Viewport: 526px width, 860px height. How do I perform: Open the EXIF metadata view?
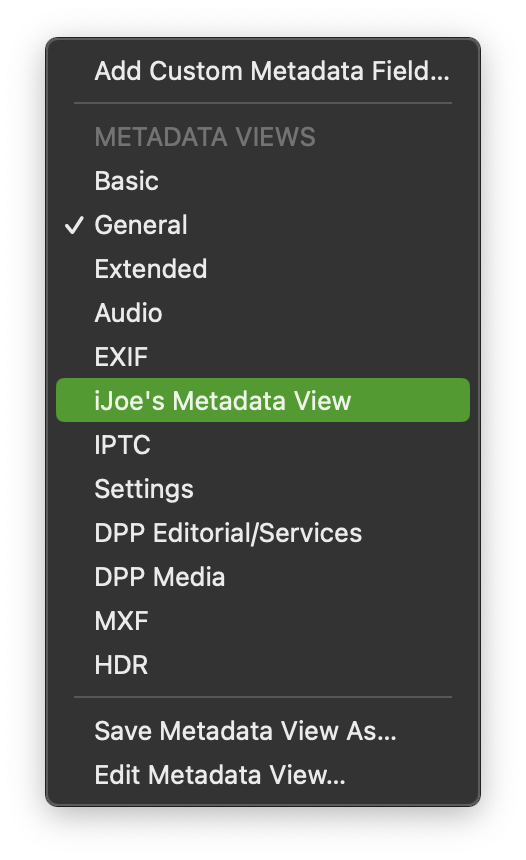pyautogui.click(x=263, y=357)
